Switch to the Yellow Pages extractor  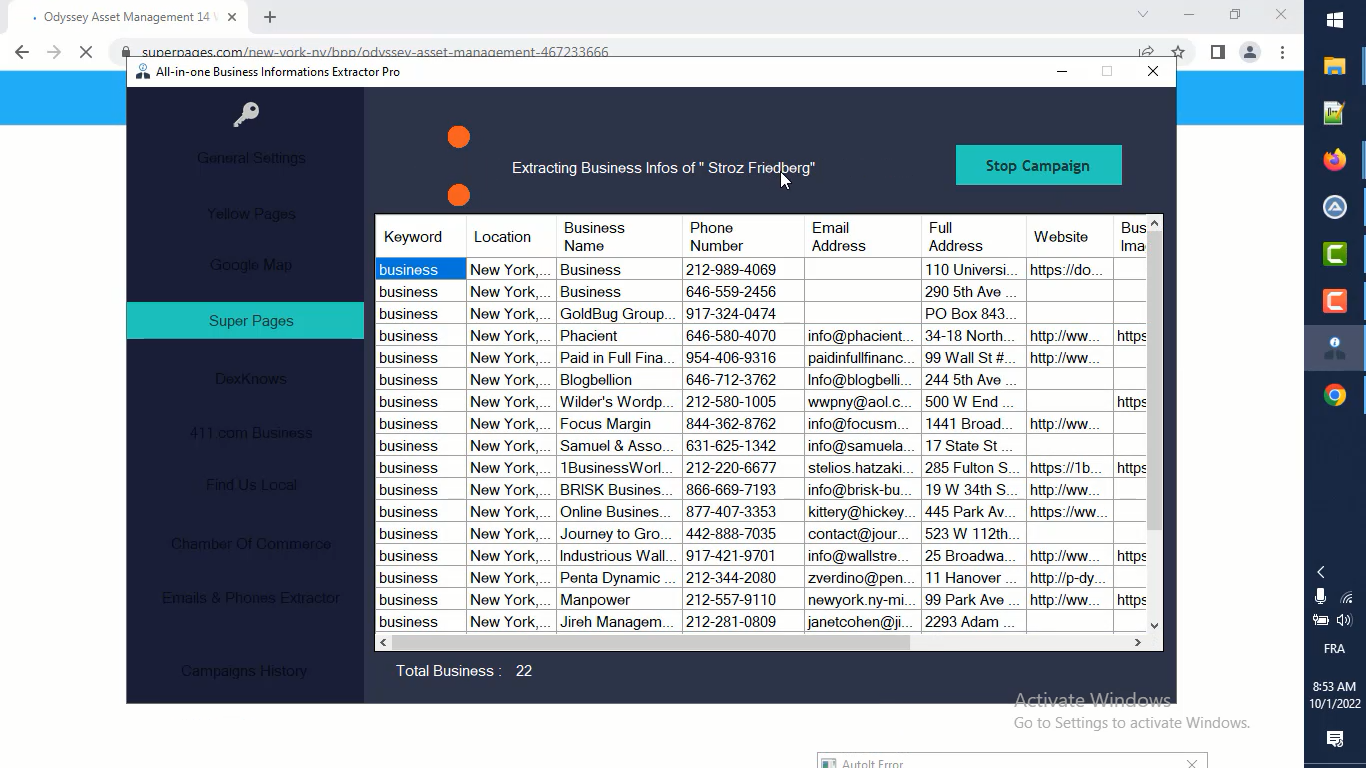tap(251, 214)
